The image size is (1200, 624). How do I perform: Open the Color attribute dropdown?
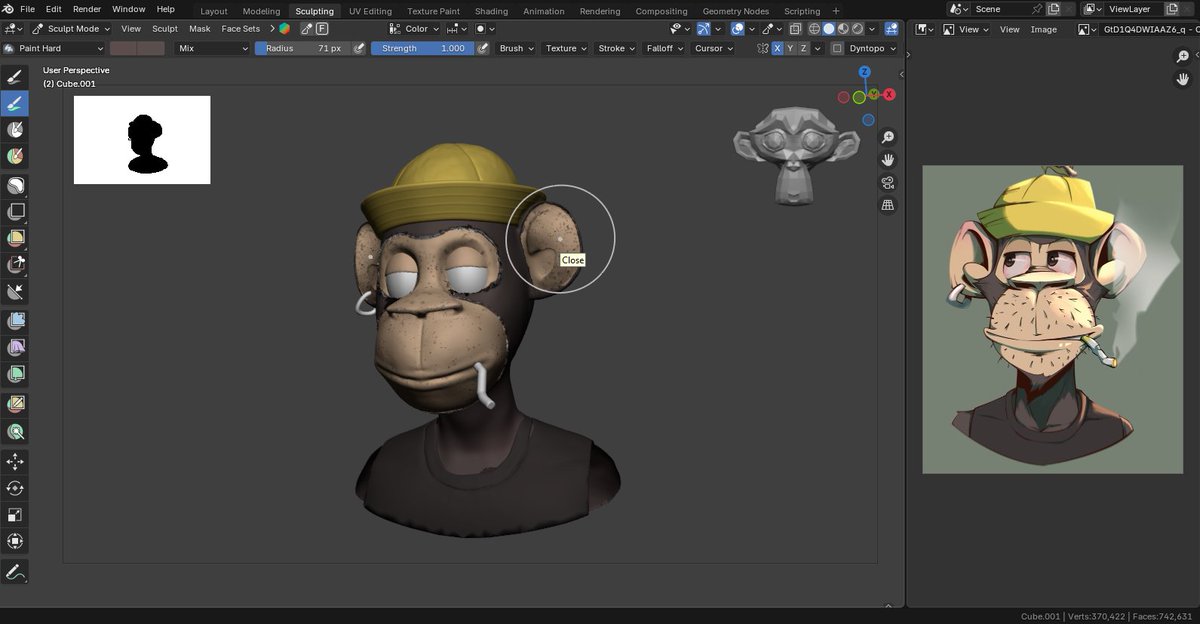(x=414, y=29)
